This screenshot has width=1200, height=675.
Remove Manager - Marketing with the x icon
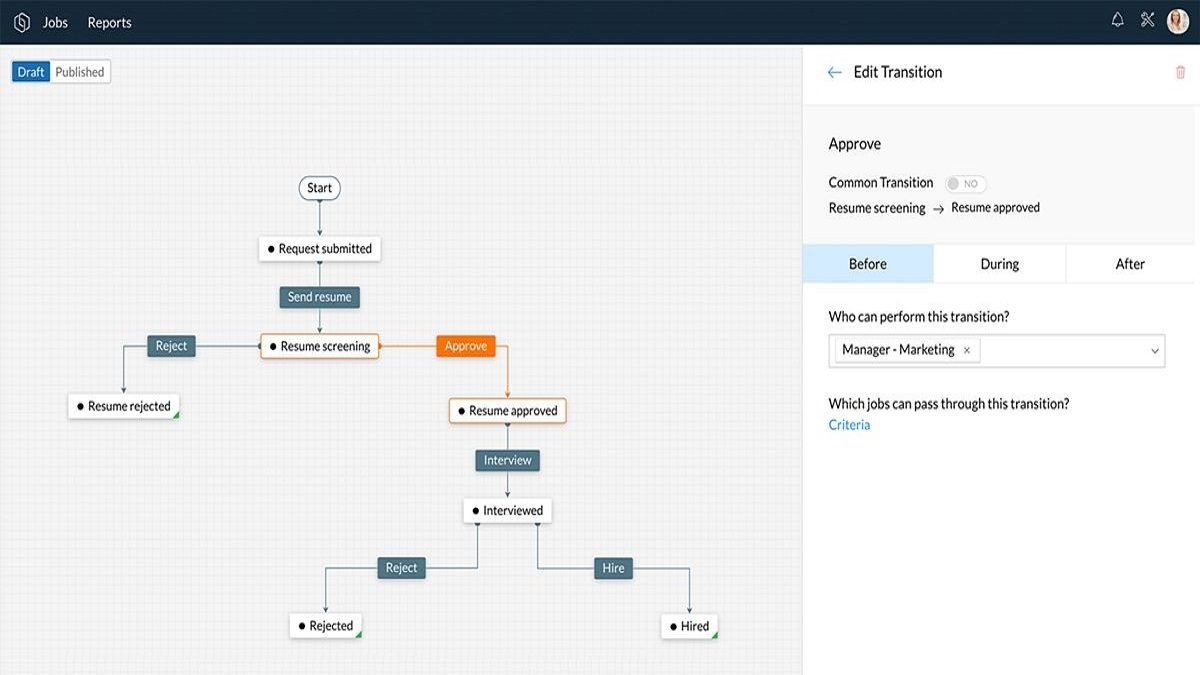[966, 350]
